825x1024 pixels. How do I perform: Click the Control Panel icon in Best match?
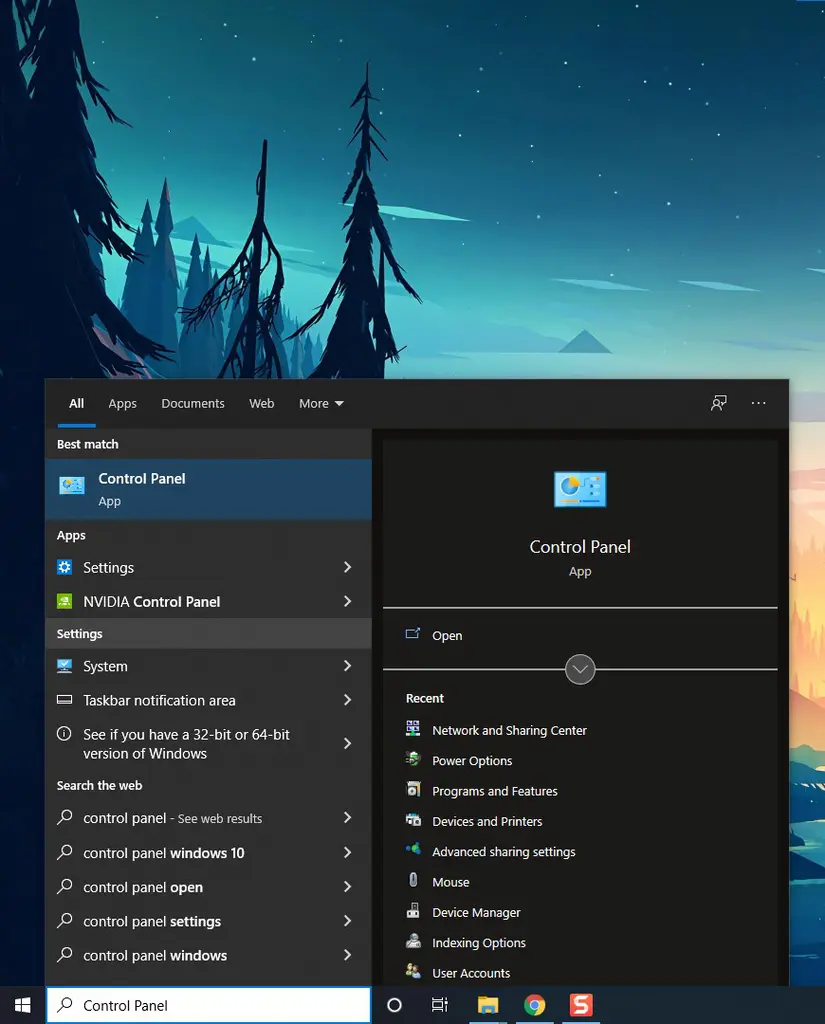click(x=72, y=485)
